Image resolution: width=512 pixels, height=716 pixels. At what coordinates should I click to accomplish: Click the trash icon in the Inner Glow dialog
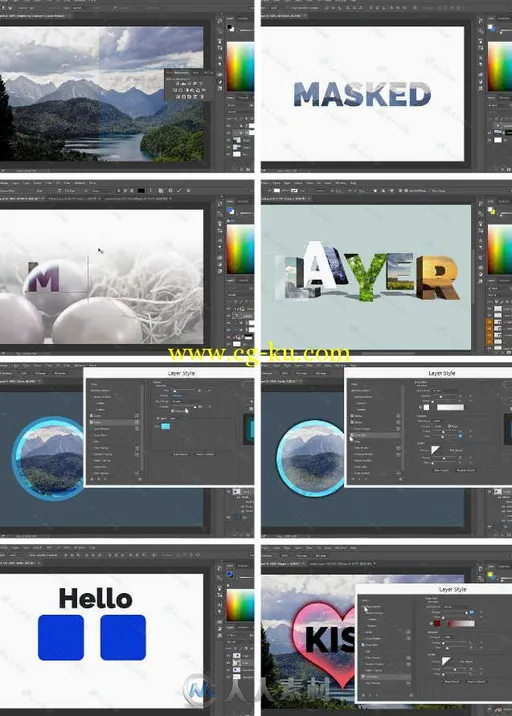pos(401,479)
